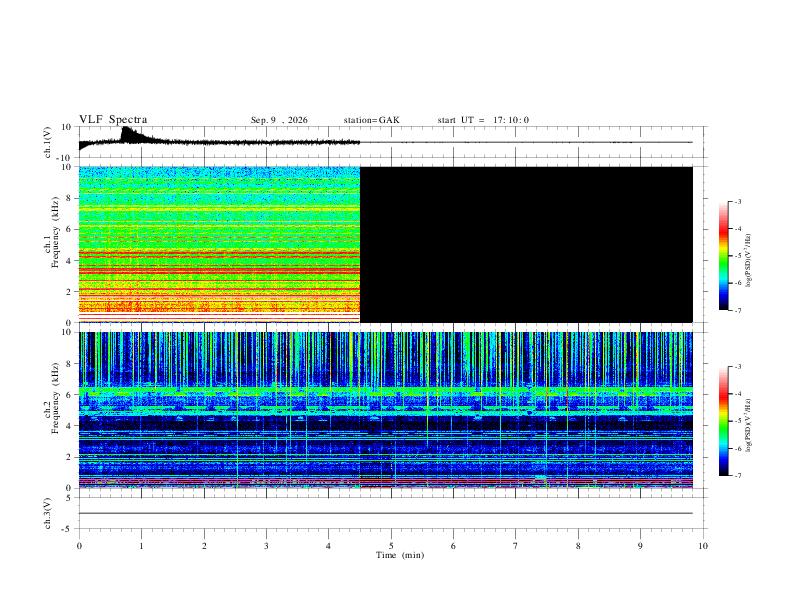This screenshot has width=792, height=612.
Task: Click the Time (min) axis label
Action: point(400,555)
